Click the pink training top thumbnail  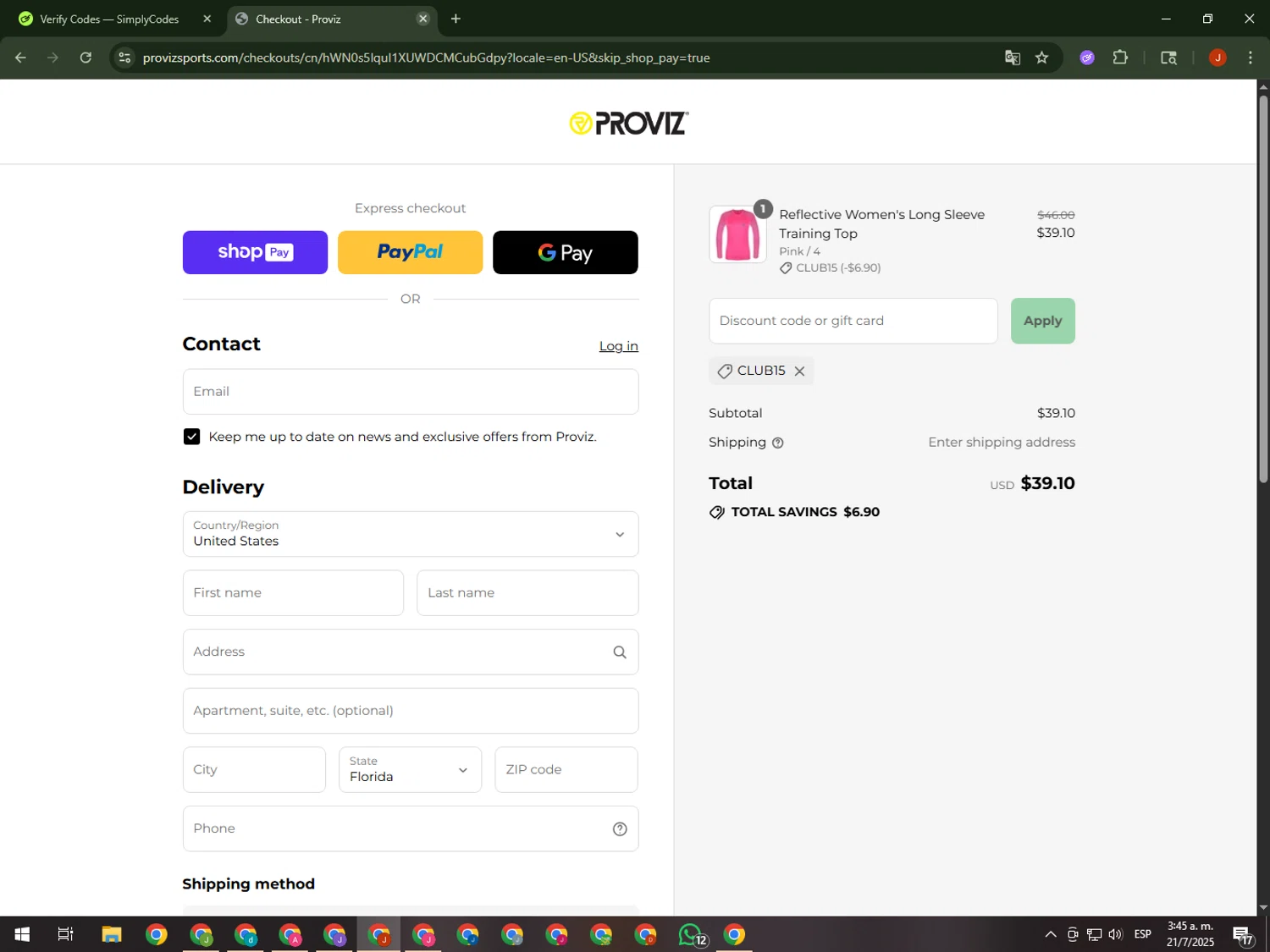pyautogui.click(x=737, y=234)
